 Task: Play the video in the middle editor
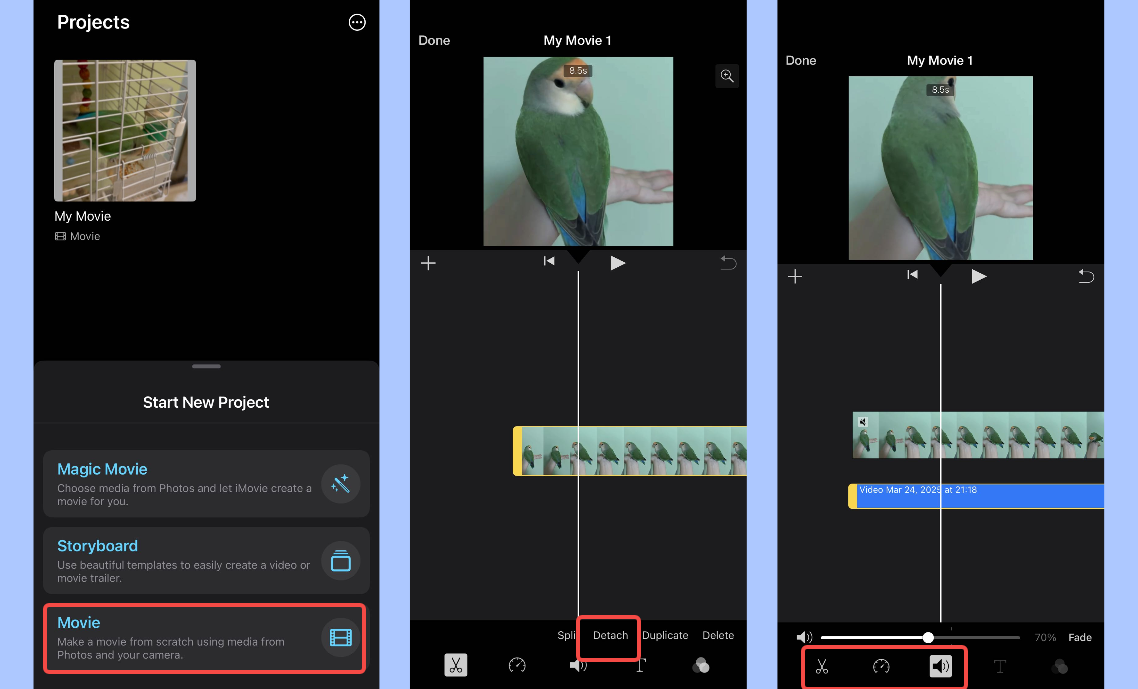coord(618,263)
